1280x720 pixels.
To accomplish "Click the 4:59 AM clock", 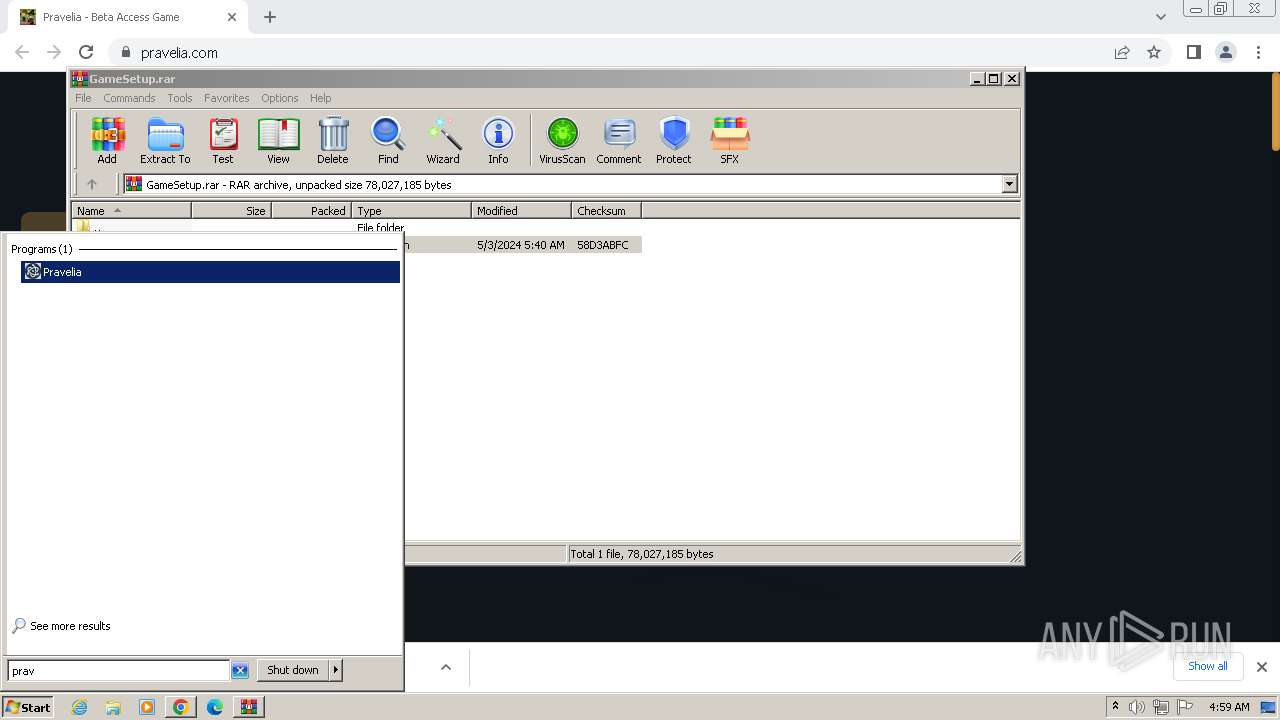I will 1229,707.
